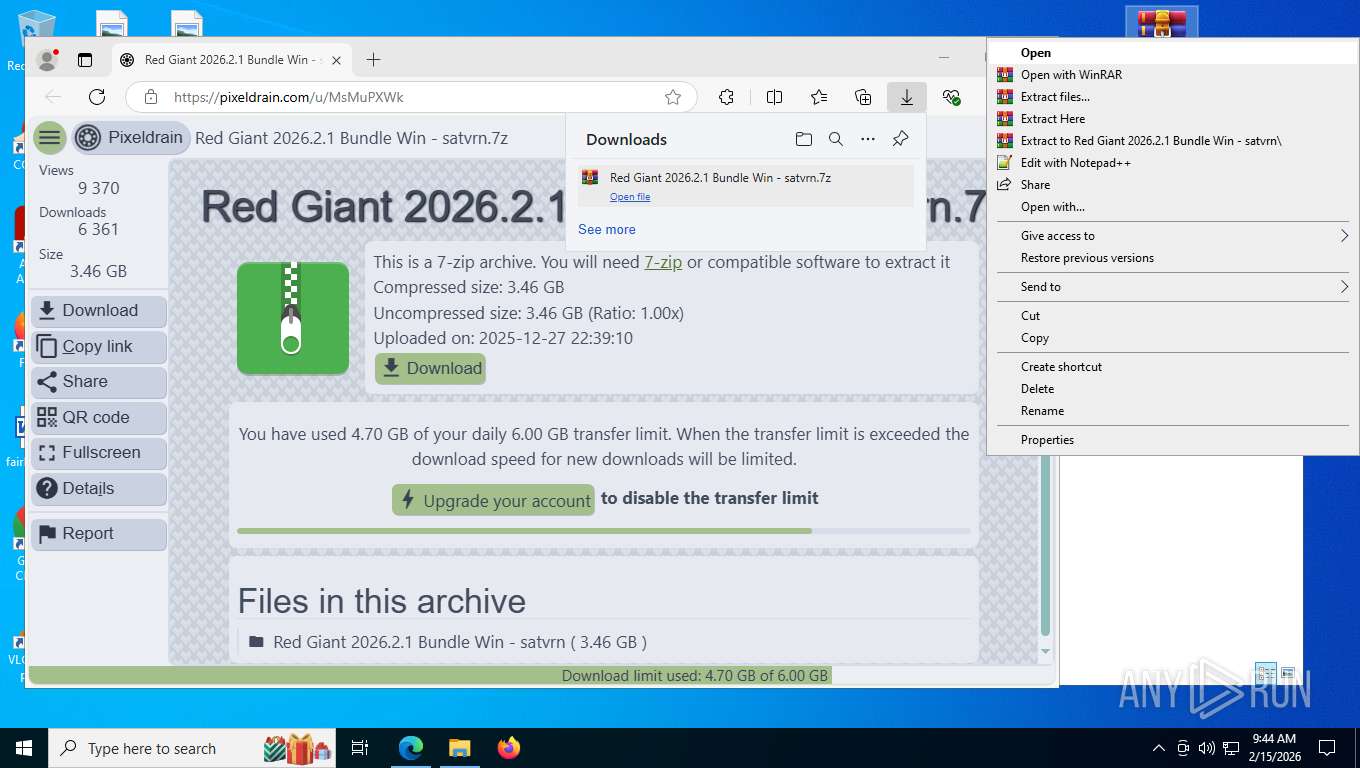Click the Share sidebar button
Screen dimensions: 1360x768
99,382
